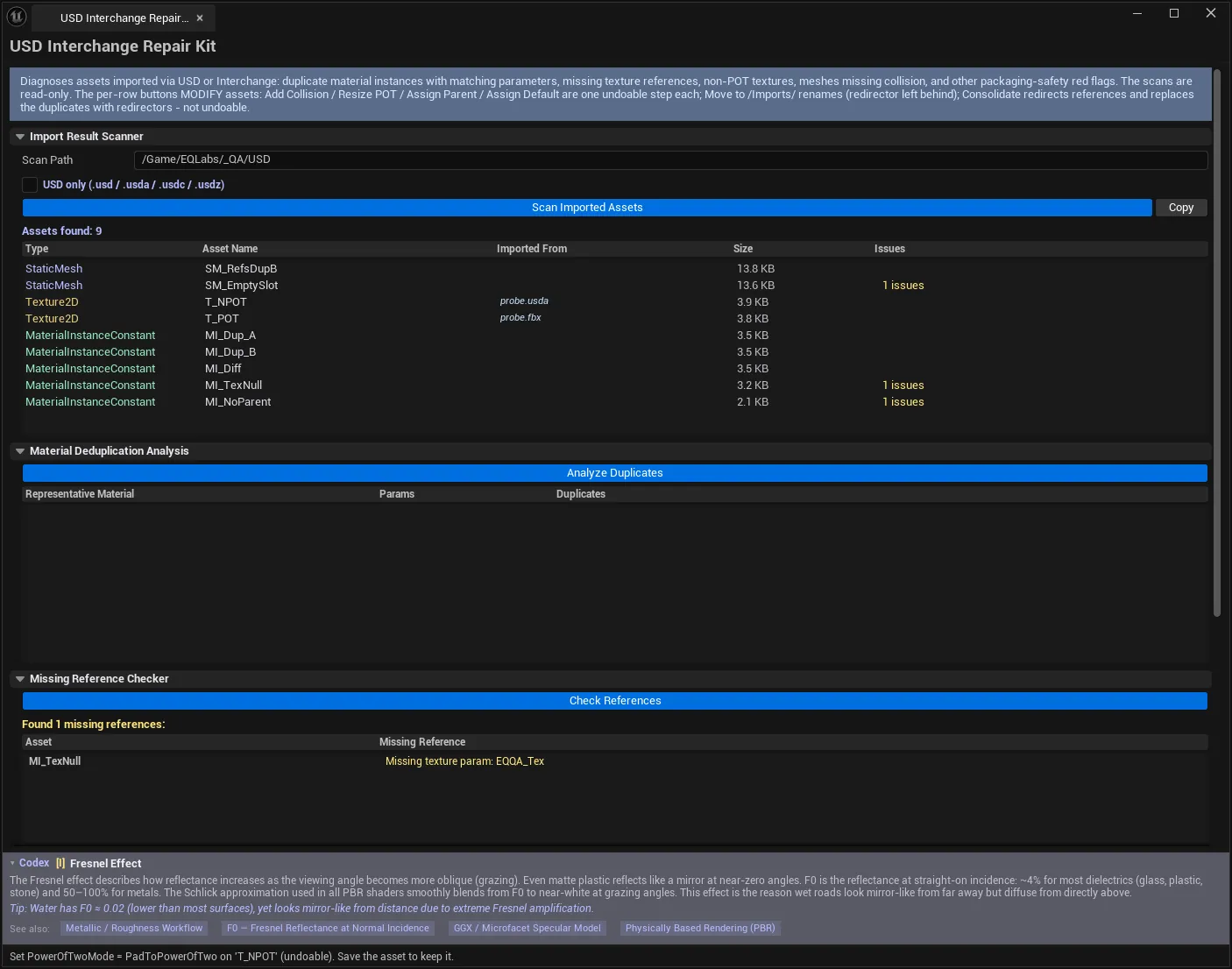Select the SM_EmptySlot asset name

pyautogui.click(x=242, y=286)
